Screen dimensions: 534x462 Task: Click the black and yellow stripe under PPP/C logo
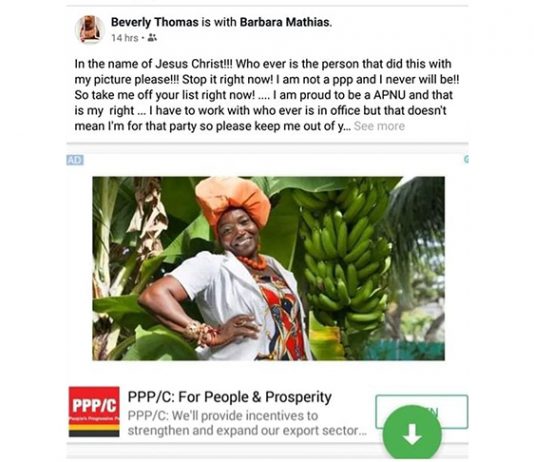[x=94, y=430]
